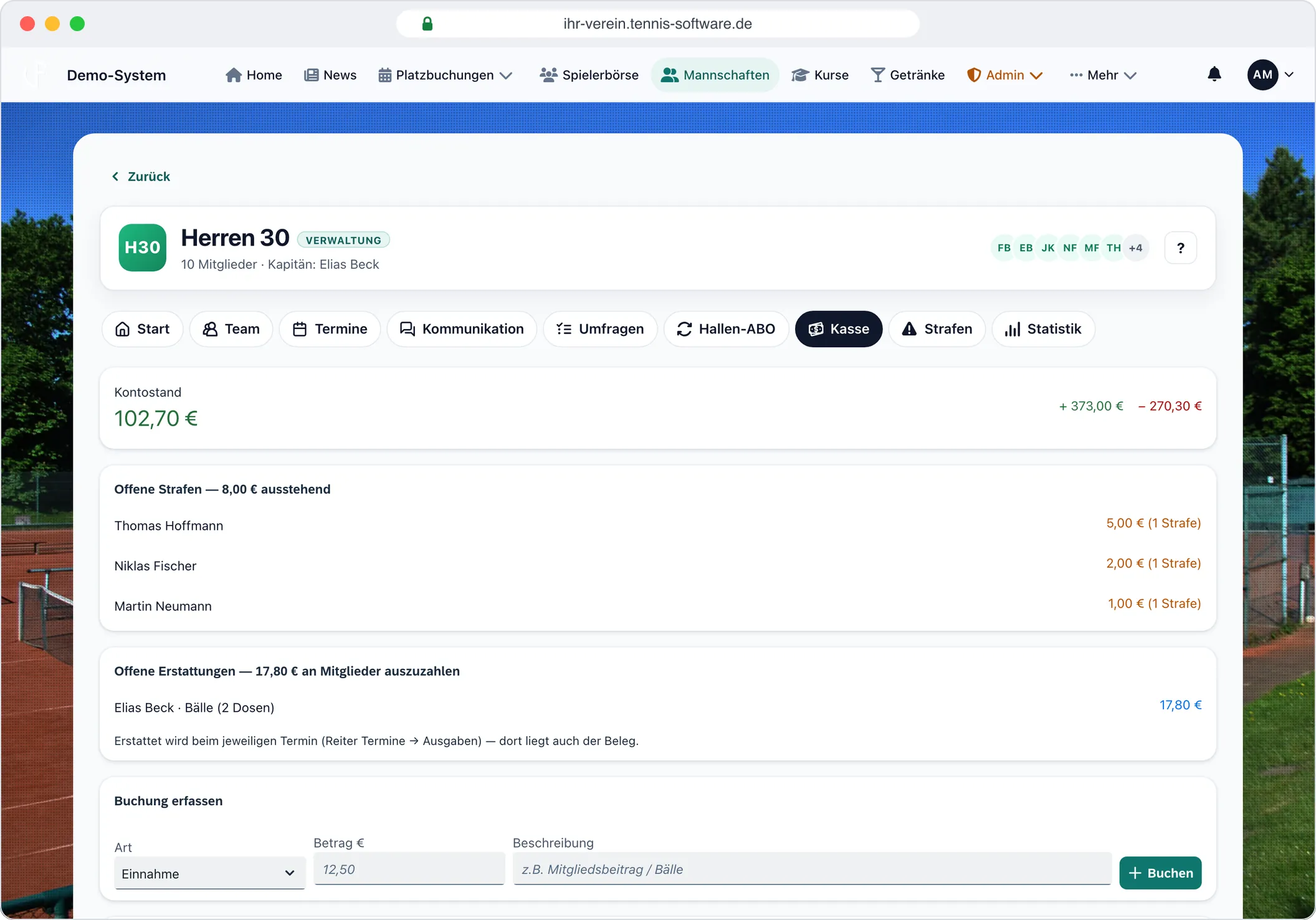Click the +4 more members avatar
Image resolution: width=1316 pixels, height=920 pixels.
coord(1136,248)
